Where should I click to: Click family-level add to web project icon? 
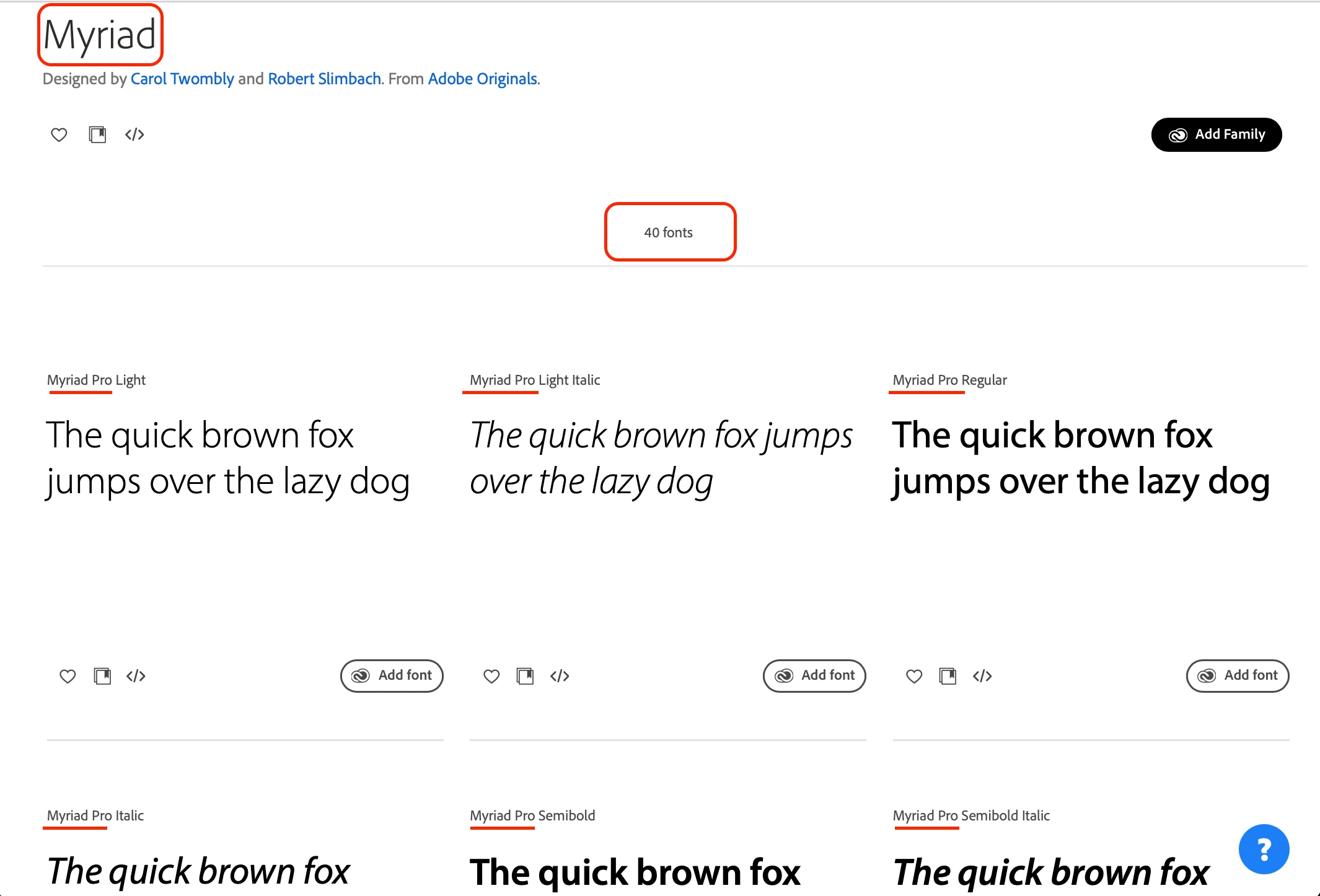point(97,134)
